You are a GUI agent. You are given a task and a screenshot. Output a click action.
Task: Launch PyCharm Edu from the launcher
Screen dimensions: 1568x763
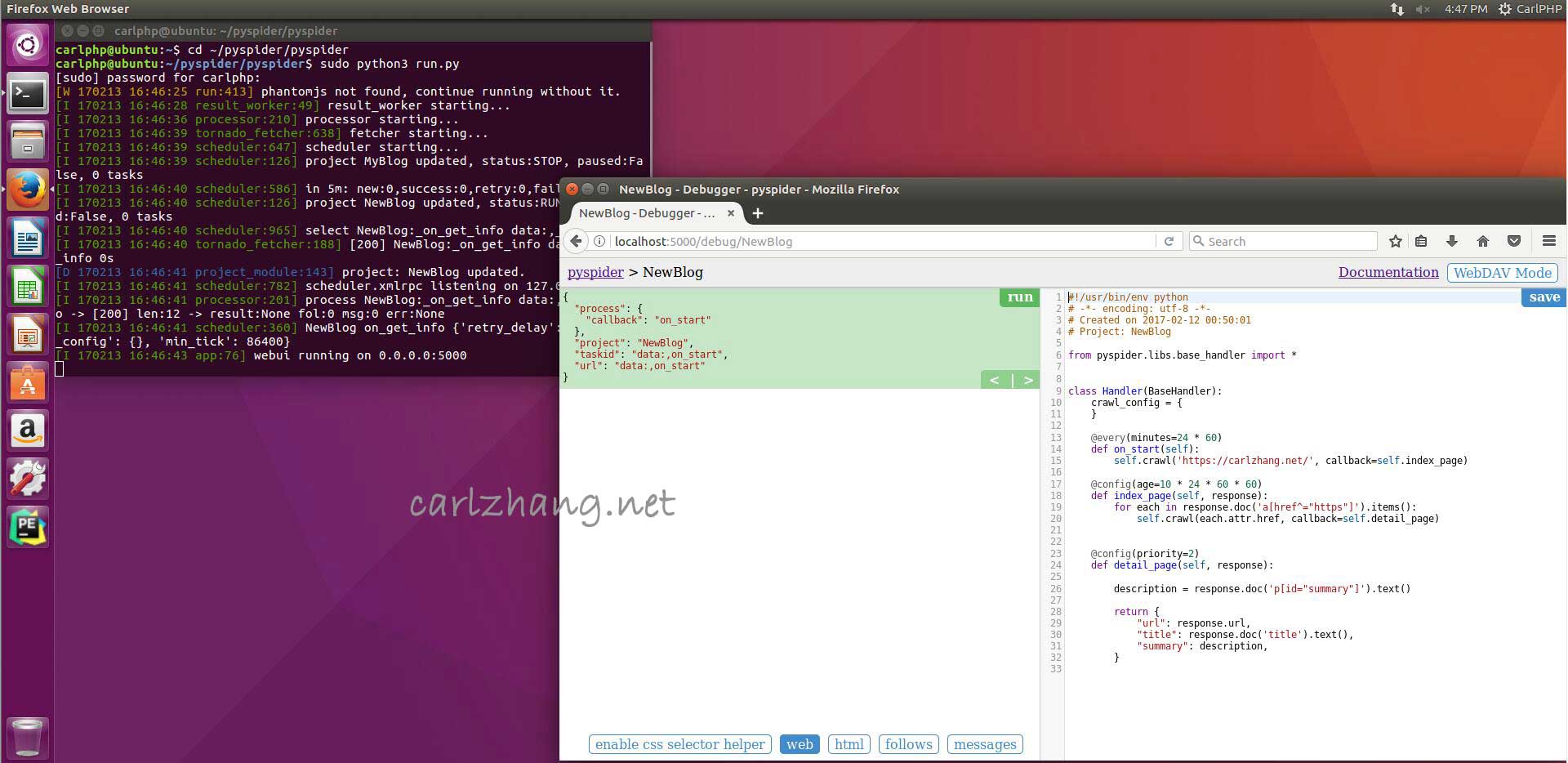click(27, 527)
